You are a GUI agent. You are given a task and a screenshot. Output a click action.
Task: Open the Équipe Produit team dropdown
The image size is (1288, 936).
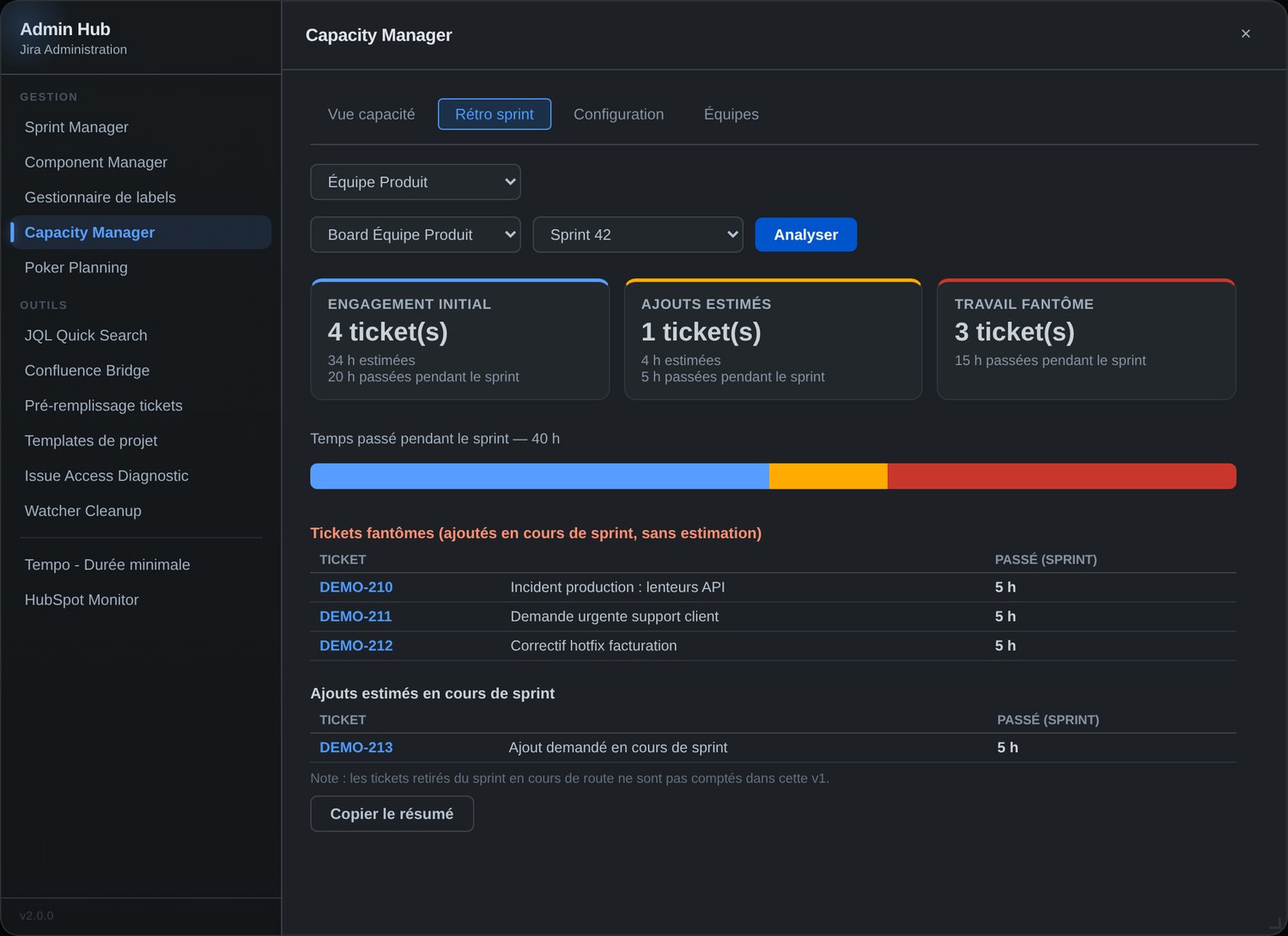(415, 182)
